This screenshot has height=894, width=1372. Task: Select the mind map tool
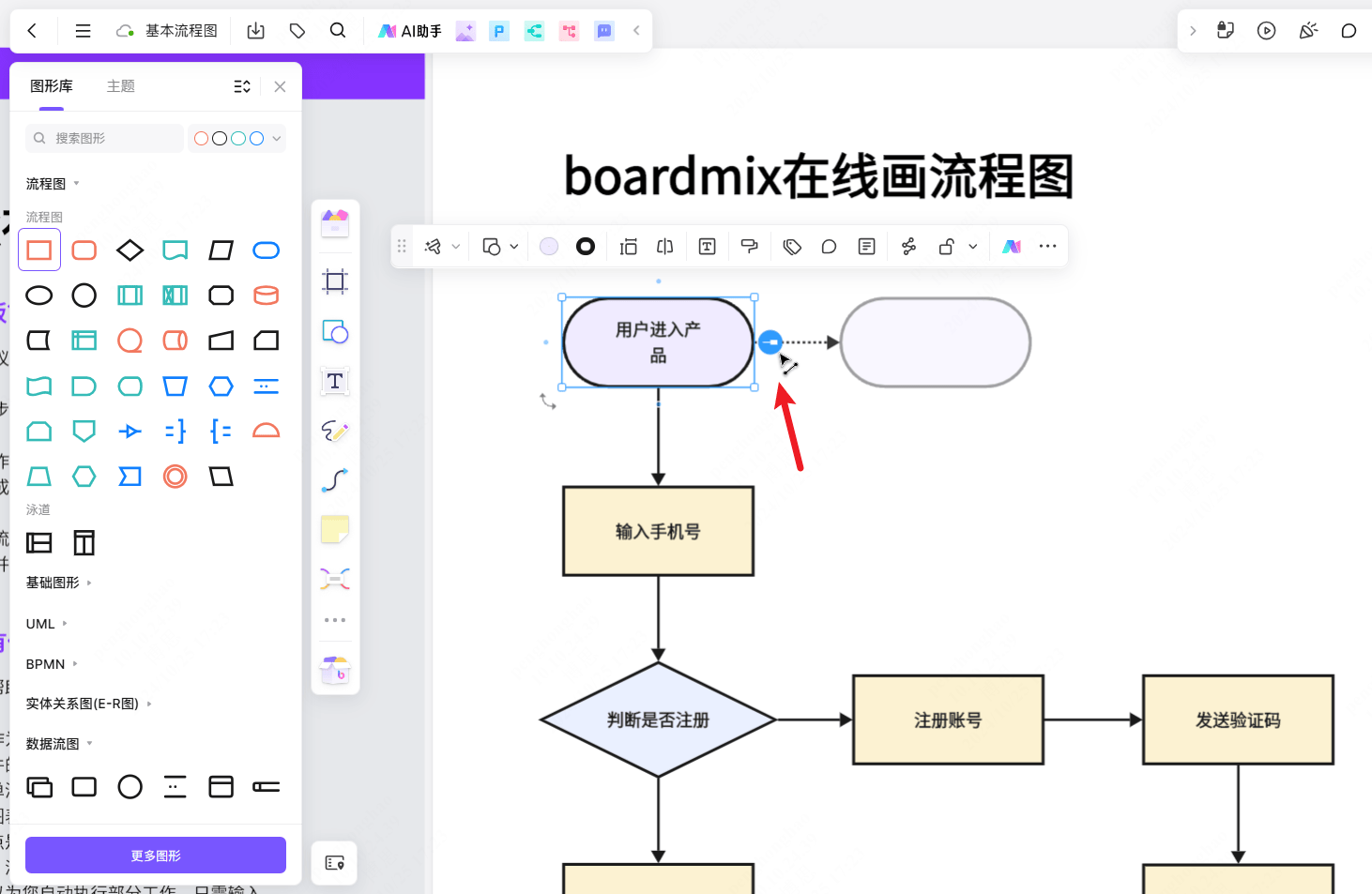(x=335, y=579)
